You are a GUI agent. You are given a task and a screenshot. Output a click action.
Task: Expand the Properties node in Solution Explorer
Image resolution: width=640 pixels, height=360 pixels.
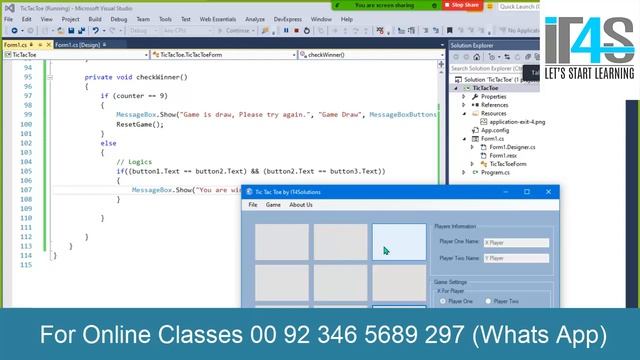(x=464, y=97)
